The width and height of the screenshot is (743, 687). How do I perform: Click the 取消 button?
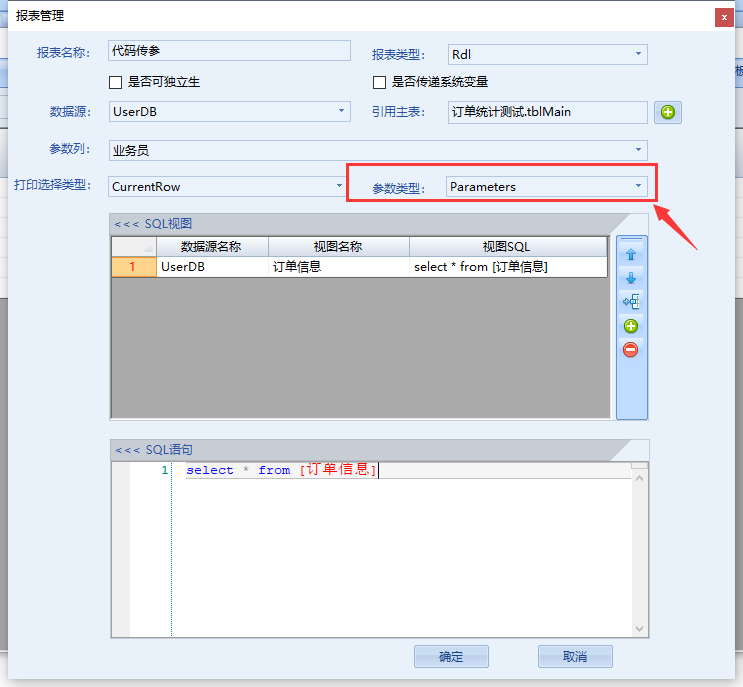coord(575,657)
